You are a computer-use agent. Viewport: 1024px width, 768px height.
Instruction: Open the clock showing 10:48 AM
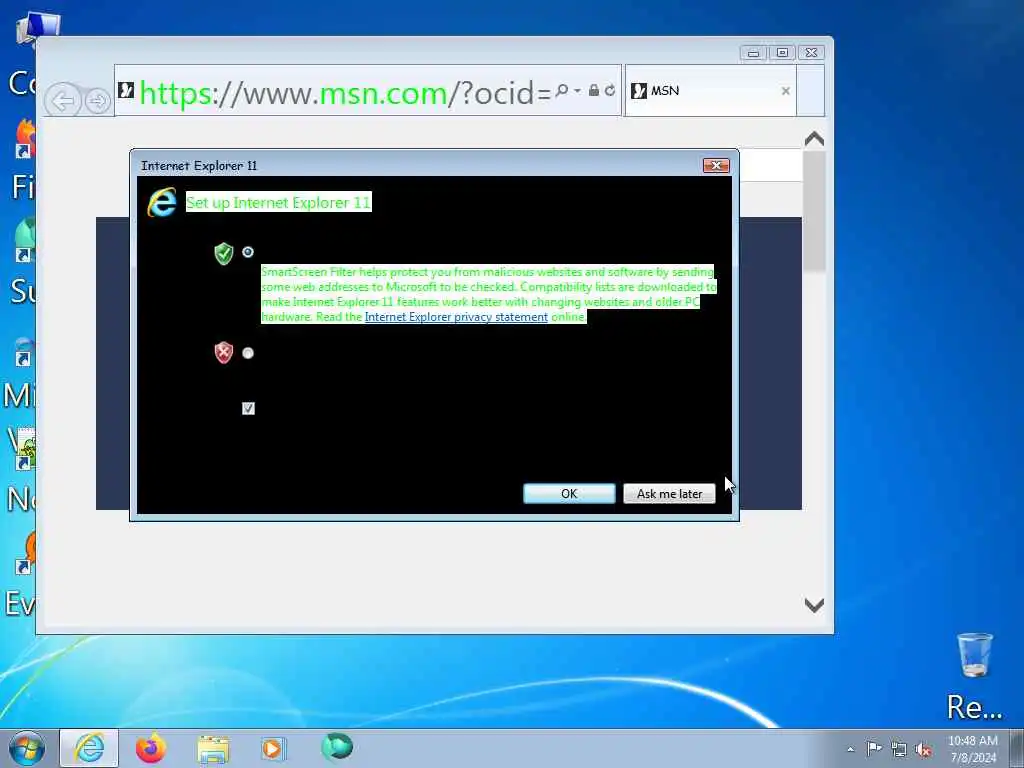click(972, 749)
